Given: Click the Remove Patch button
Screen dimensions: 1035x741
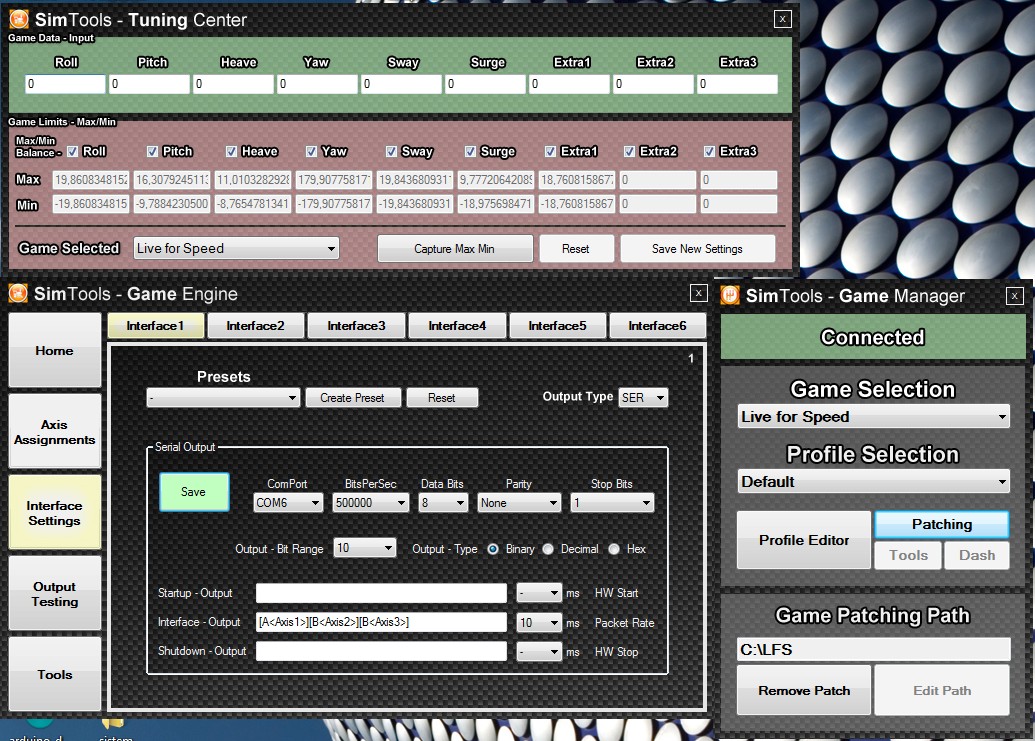Looking at the screenshot, I should [804, 690].
